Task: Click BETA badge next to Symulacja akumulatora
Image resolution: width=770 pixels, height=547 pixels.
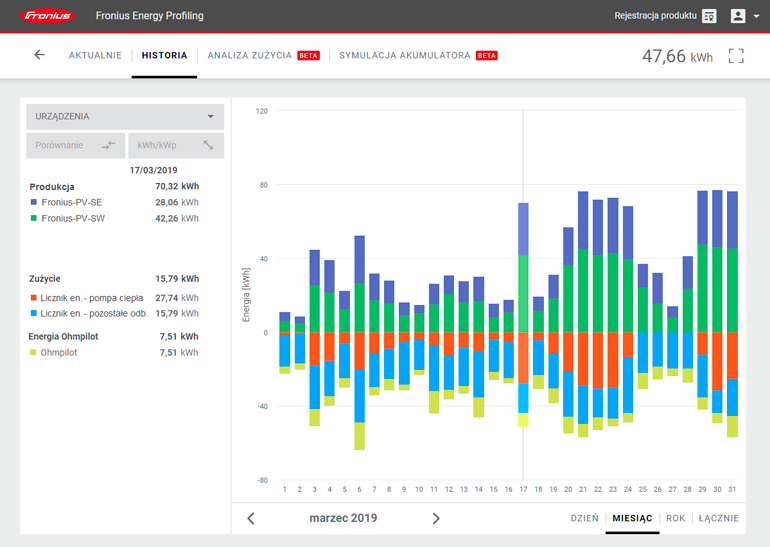Action: click(487, 55)
